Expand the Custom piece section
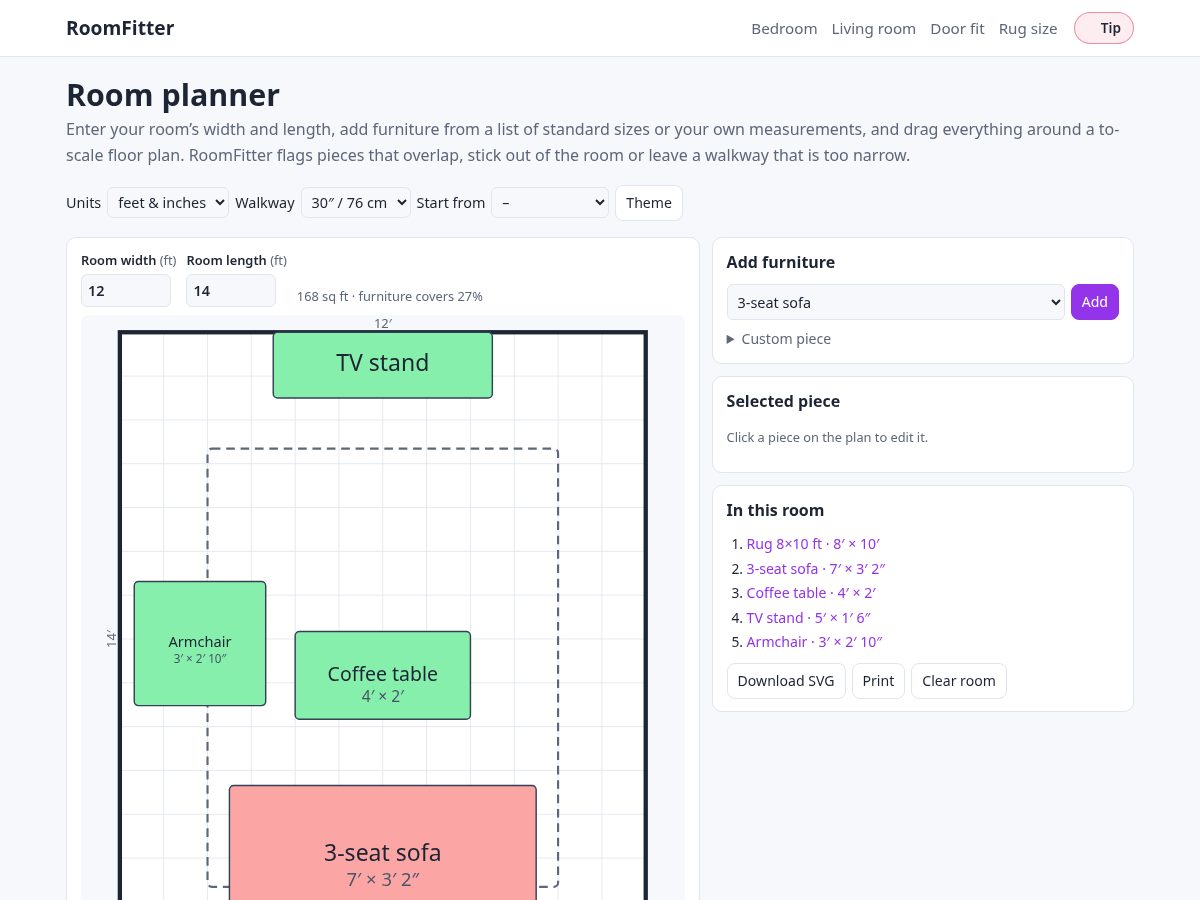The width and height of the screenshot is (1200, 900). tap(779, 339)
